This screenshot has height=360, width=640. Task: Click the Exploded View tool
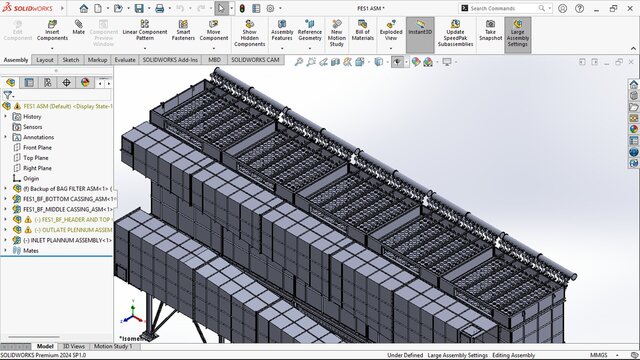pos(391,31)
